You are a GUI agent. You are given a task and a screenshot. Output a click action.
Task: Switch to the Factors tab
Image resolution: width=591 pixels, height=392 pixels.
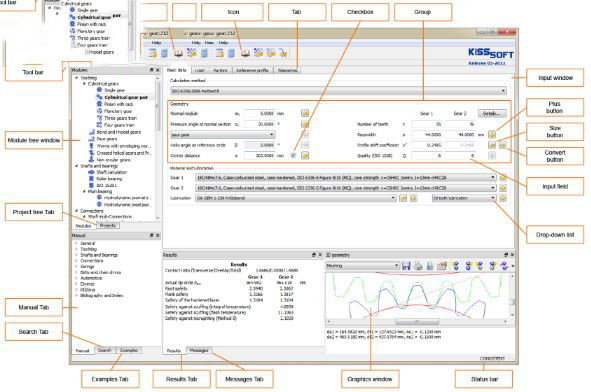pos(220,70)
